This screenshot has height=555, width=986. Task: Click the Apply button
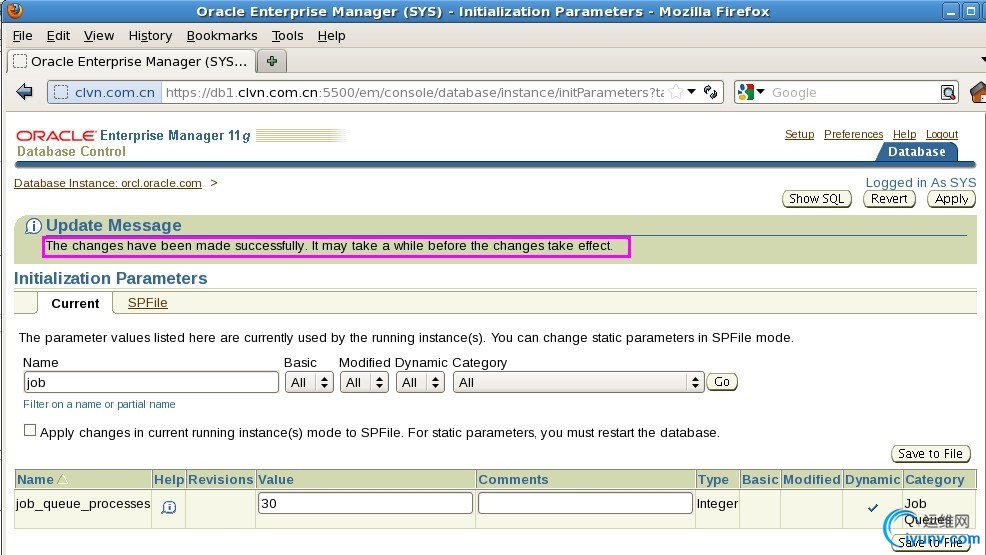(x=951, y=199)
